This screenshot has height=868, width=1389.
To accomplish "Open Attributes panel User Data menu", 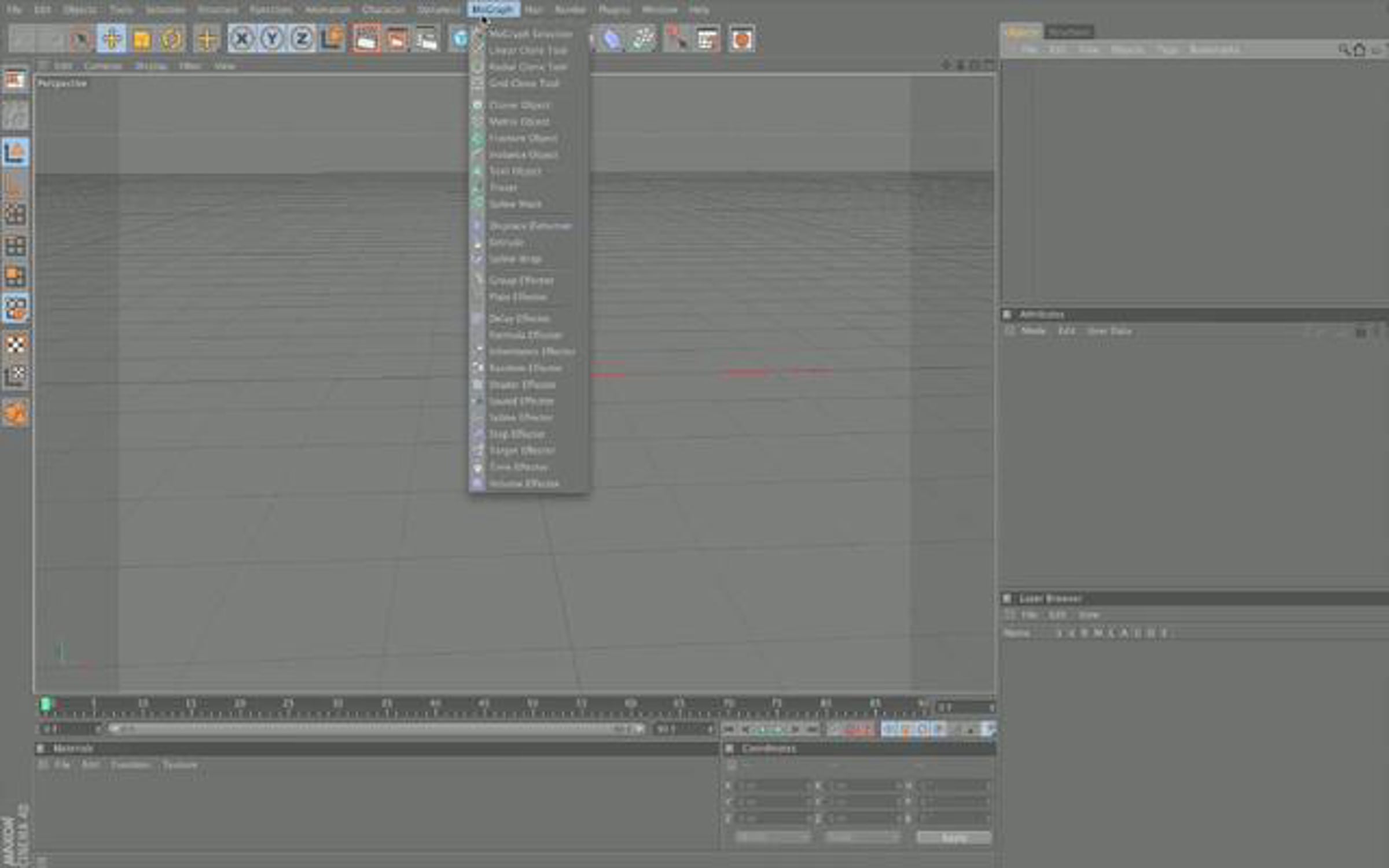I will point(1109,332).
